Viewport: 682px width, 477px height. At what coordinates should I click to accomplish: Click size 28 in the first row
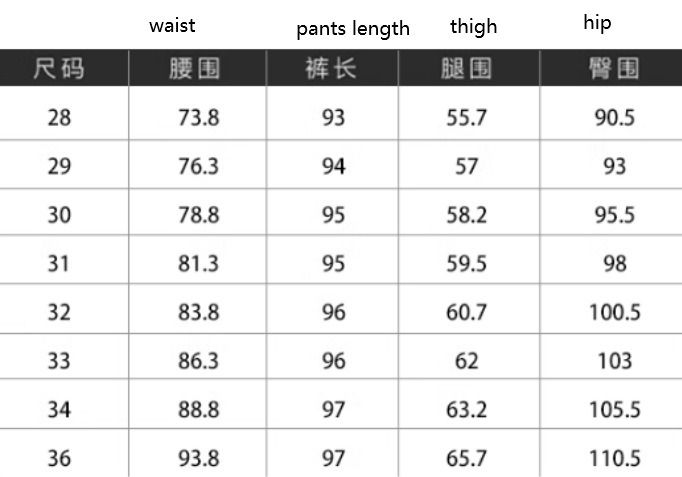(59, 118)
